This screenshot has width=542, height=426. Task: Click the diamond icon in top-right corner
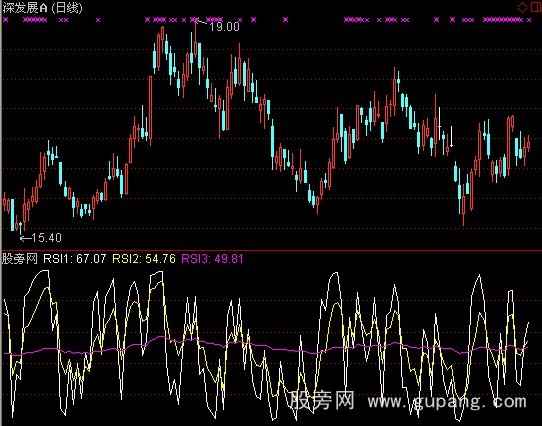pyautogui.click(x=522, y=7)
